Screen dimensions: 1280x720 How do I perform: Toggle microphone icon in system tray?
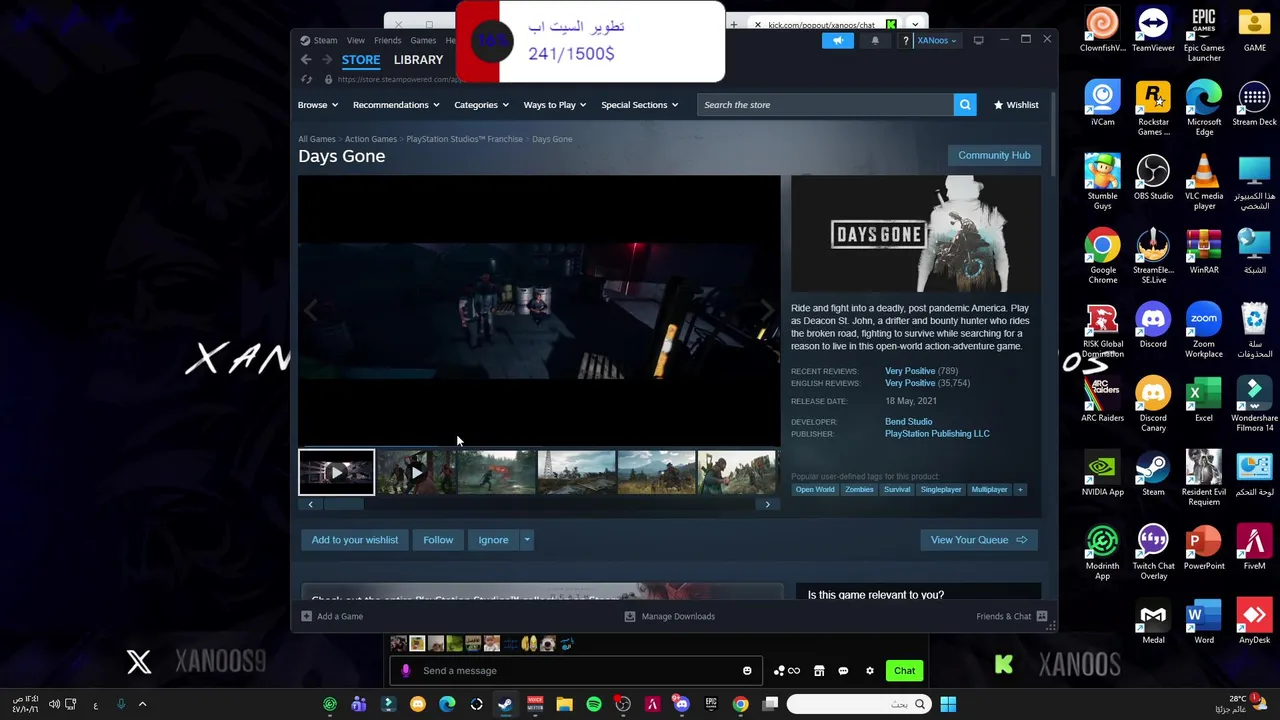(x=121, y=704)
